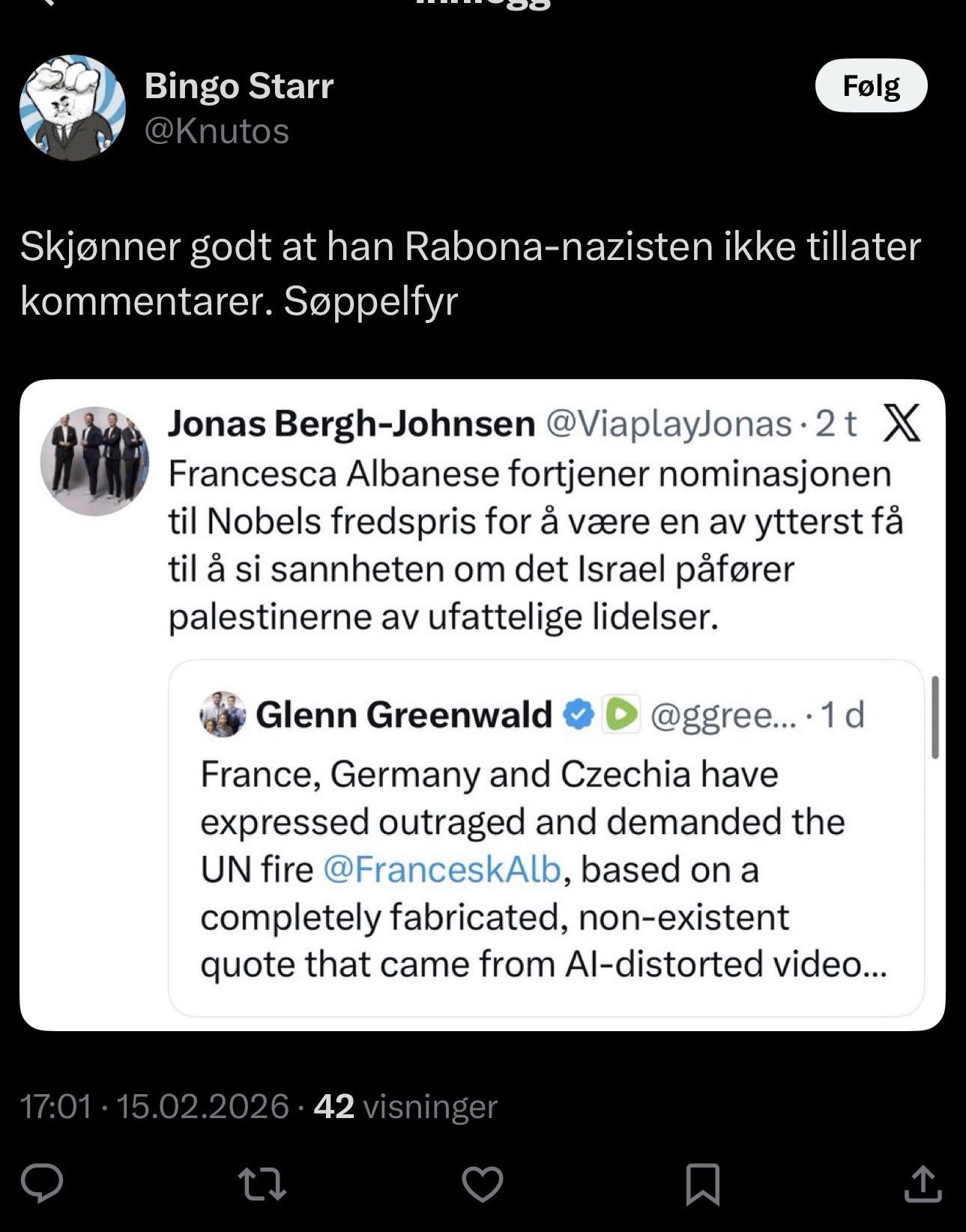Open Jonas Bergh-Johnsen's profile picture
This screenshot has width=966, height=1232.
tap(94, 461)
